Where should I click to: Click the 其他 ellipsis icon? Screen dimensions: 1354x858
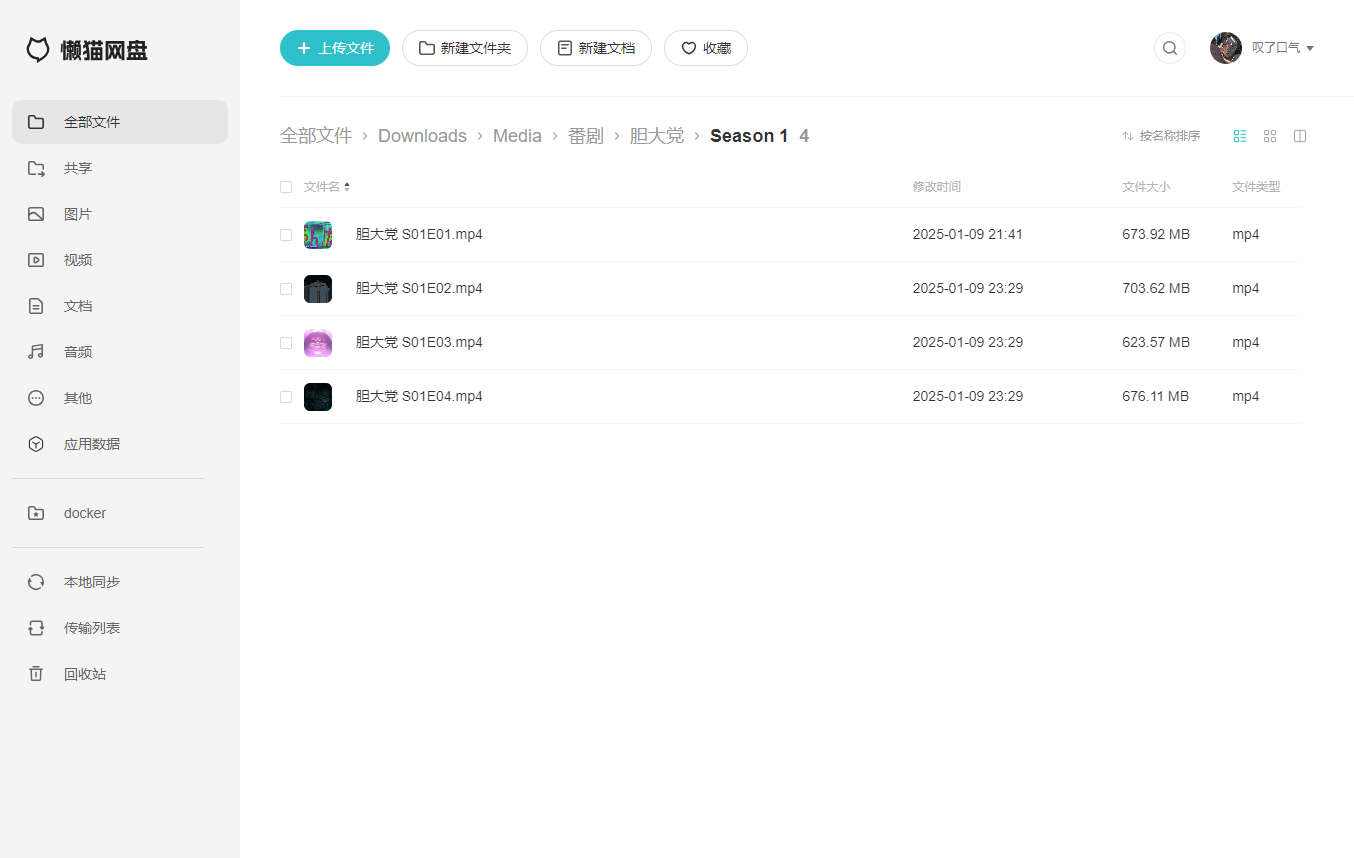point(36,398)
